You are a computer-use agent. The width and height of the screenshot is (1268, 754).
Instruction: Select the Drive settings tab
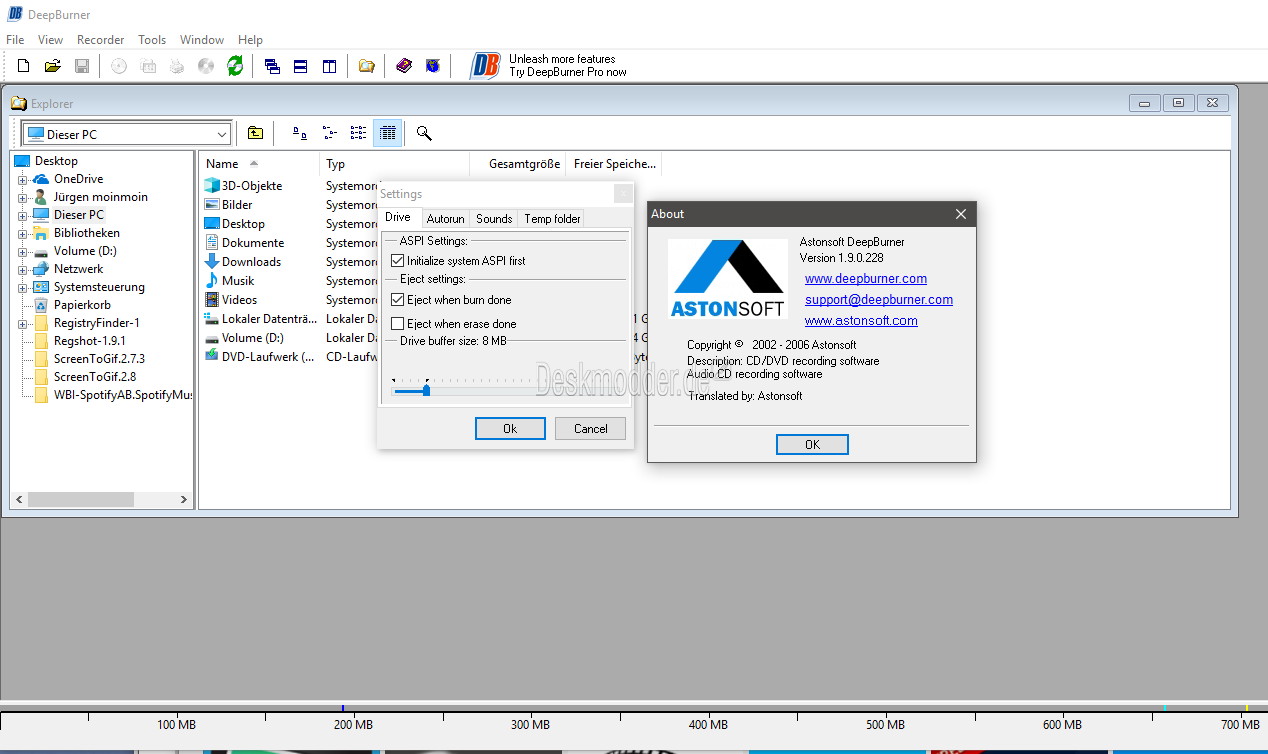tap(398, 217)
